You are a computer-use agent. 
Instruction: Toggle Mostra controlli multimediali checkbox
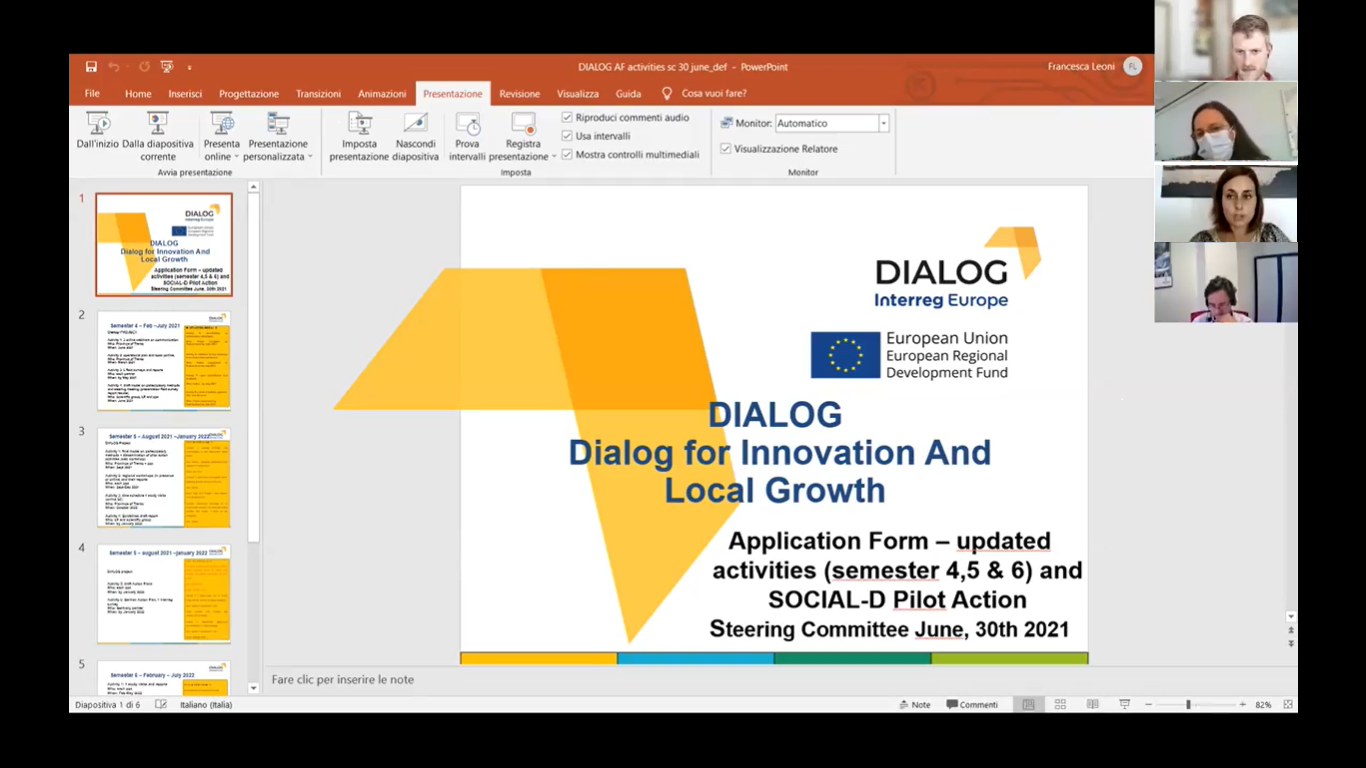(x=567, y=155)
